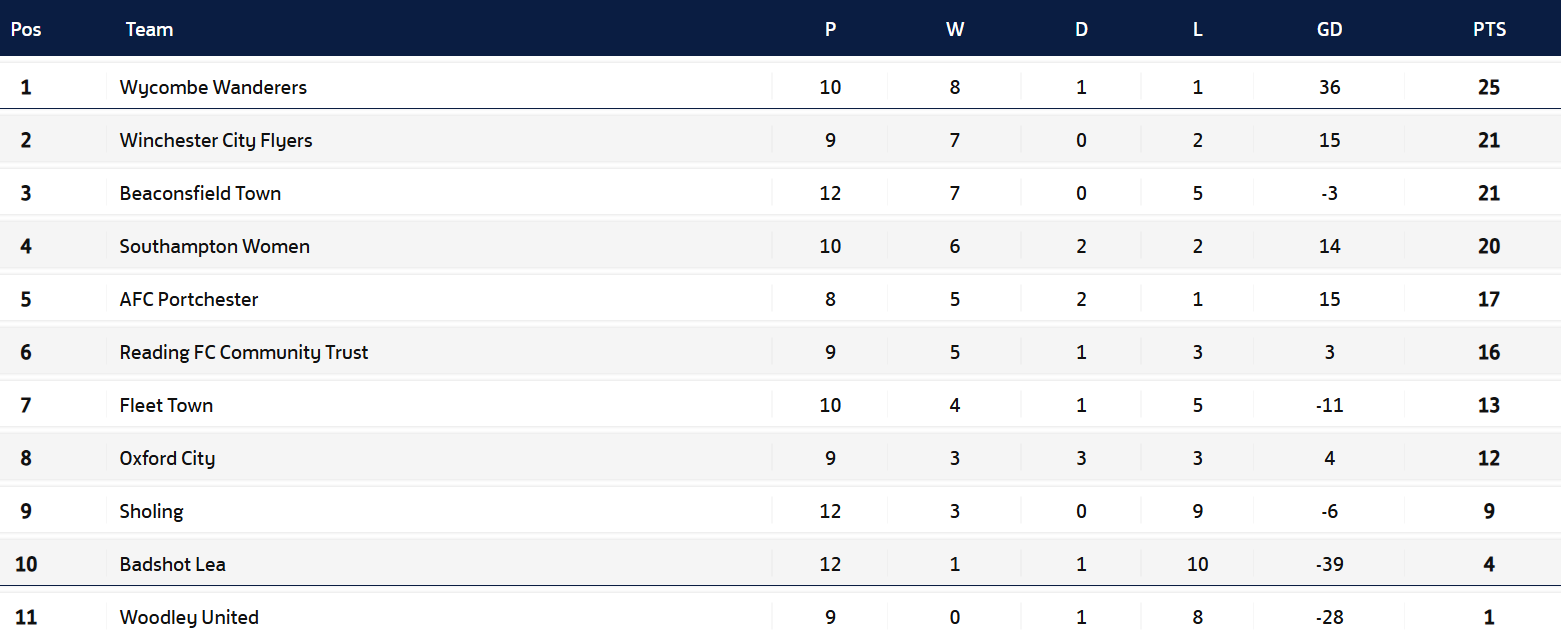This screenshot has height=637, width=1561.
Task: Click the D (draws) column header
Action: coord(1081,29)
